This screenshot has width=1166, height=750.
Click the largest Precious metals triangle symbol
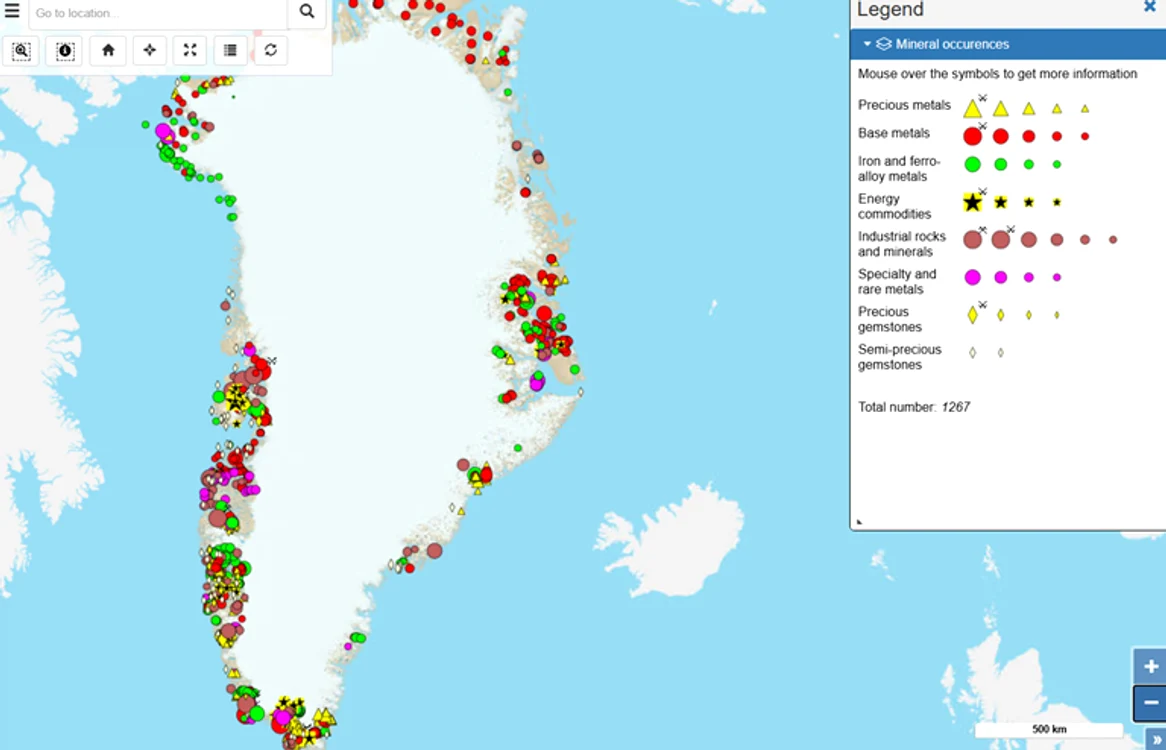[973, 109]
